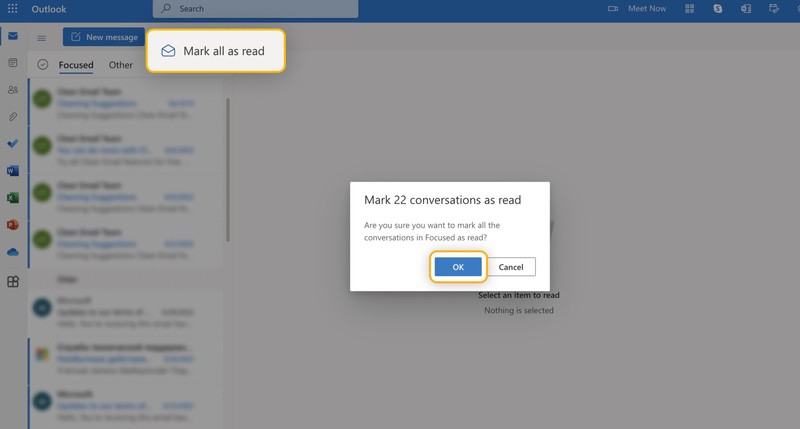Click the Search magnifier icon

coord(166,9)
